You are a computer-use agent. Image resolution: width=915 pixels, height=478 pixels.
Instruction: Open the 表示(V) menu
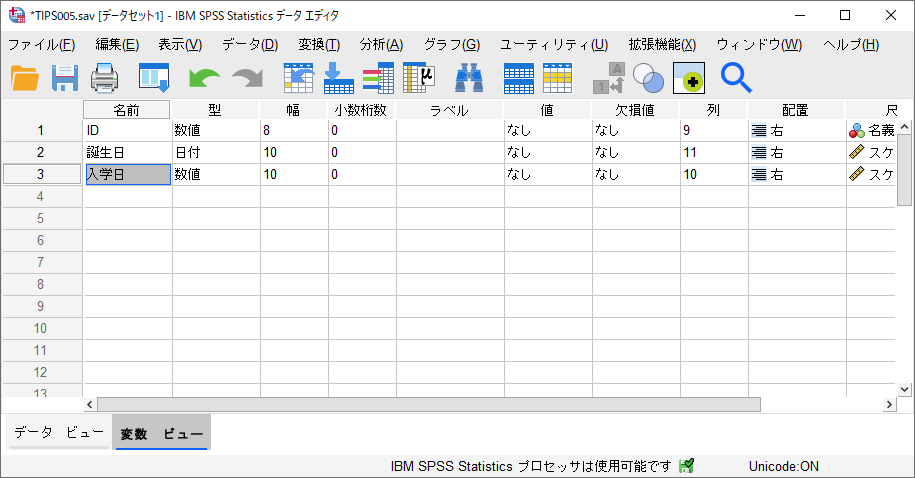[180, 45]
